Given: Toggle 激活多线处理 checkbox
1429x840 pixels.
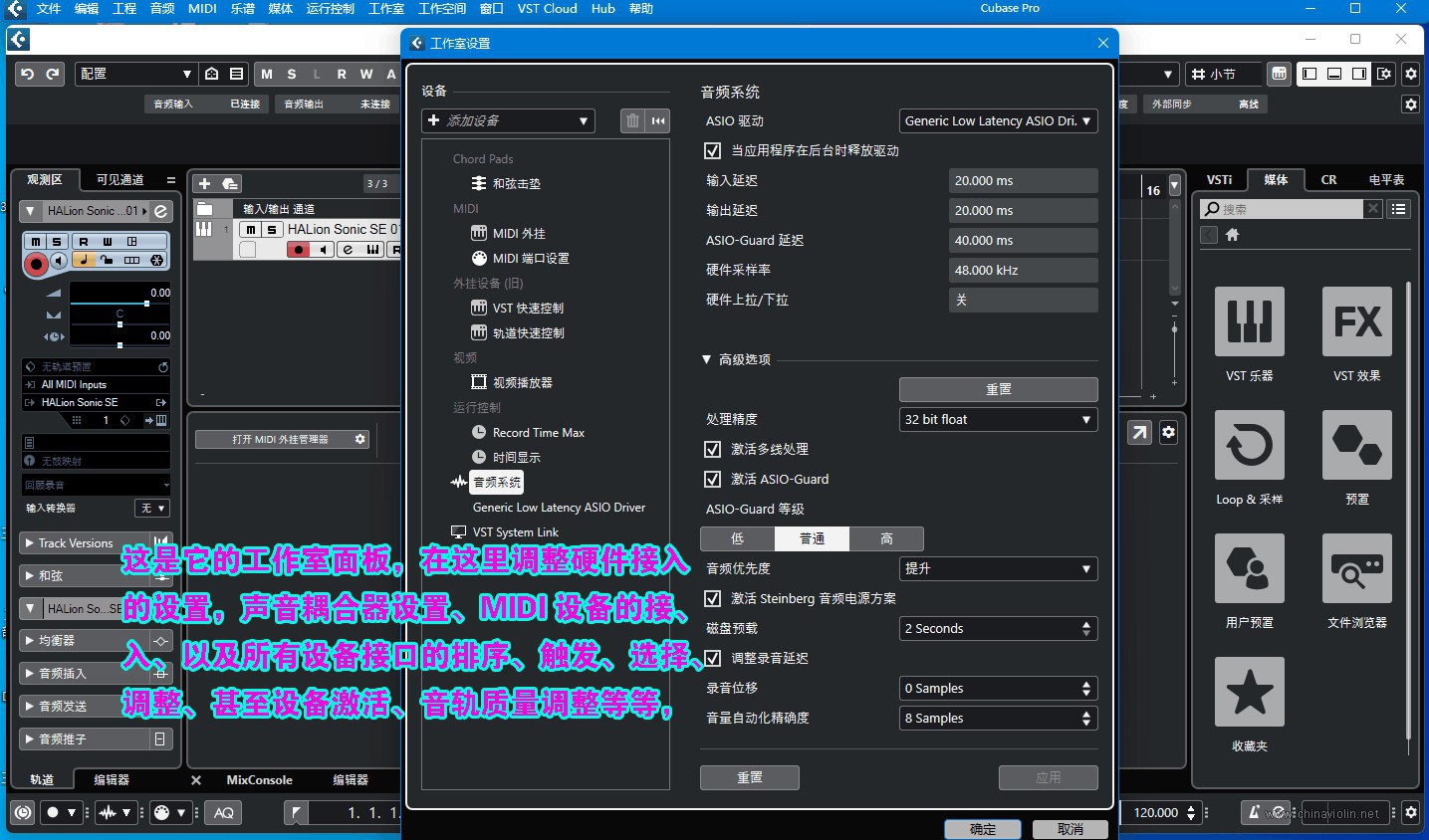Looking at the screenshot, I should pyautogui.click(x=712, y=449).
